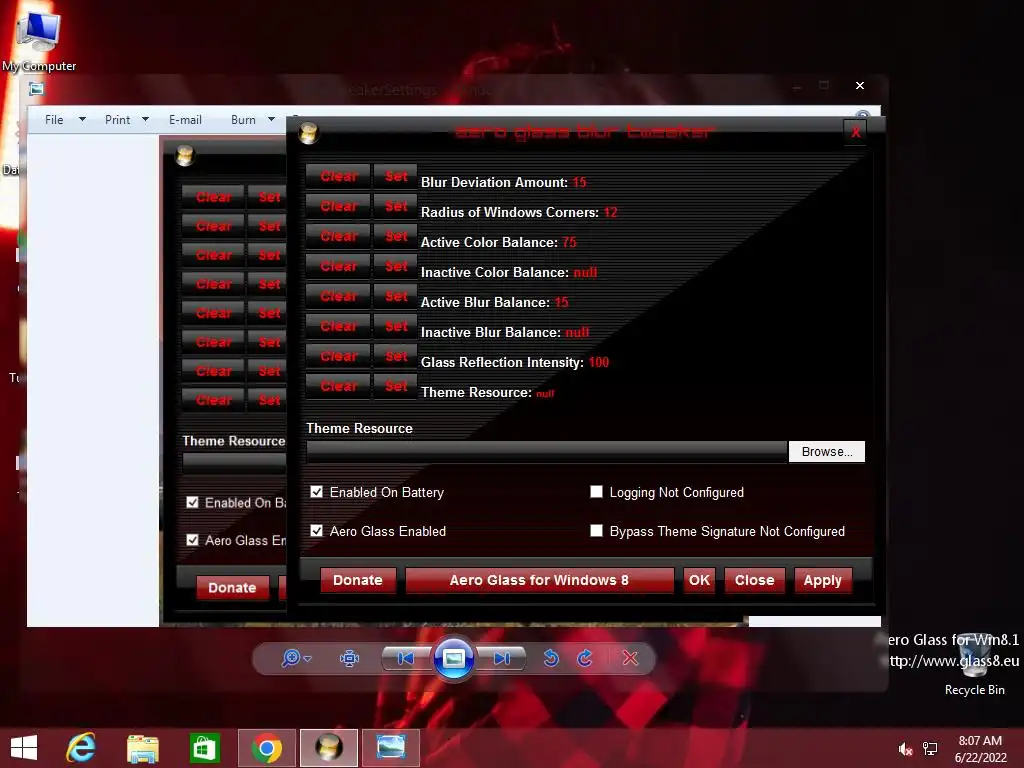
Task: Clear Glass Reflection Intensity value
Action: click(x=338, y=357)
